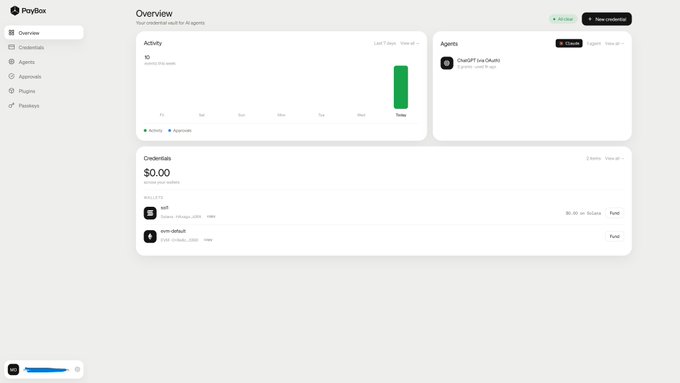
Task: Open the Agents page in sidebar
Action: [x=44, y=62]
